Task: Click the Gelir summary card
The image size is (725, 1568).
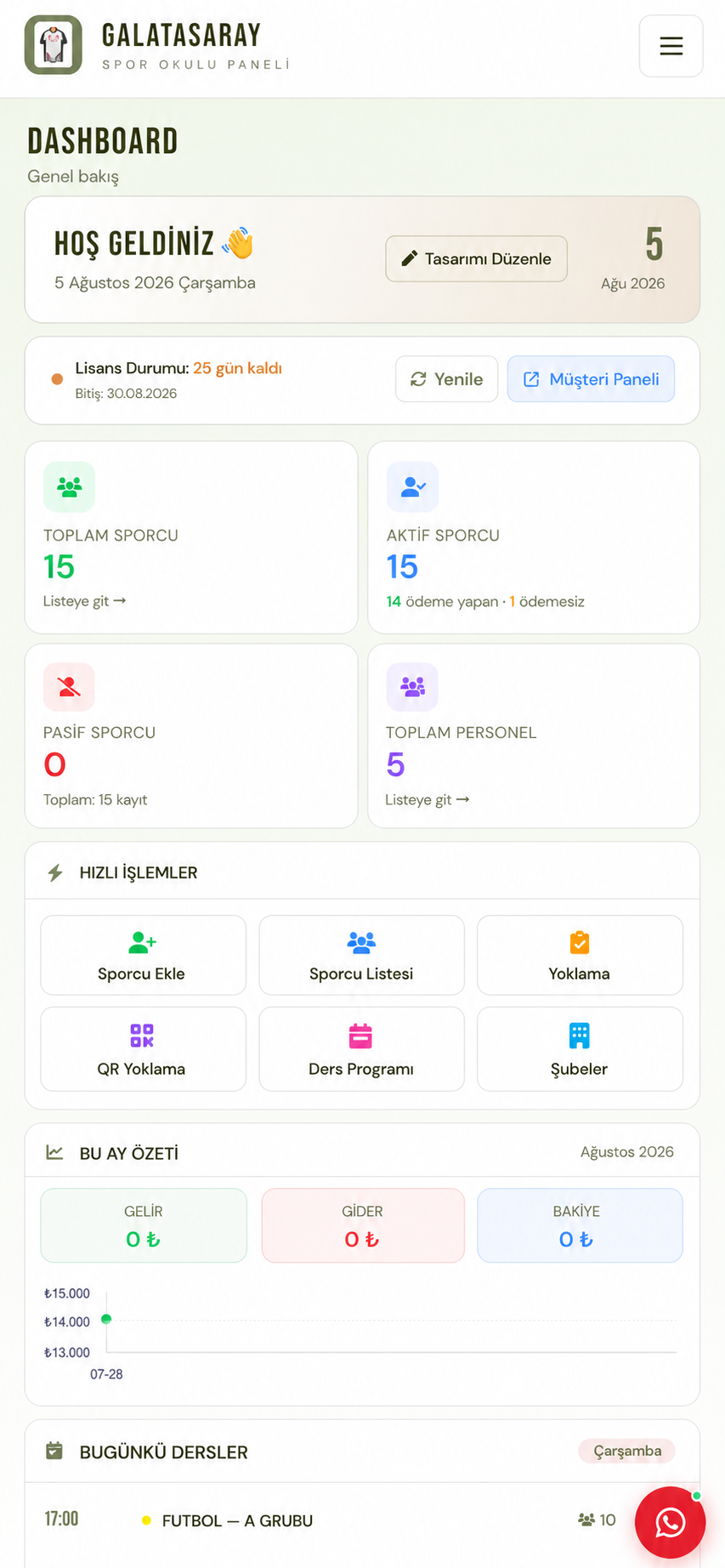Action: point(144,1225)
